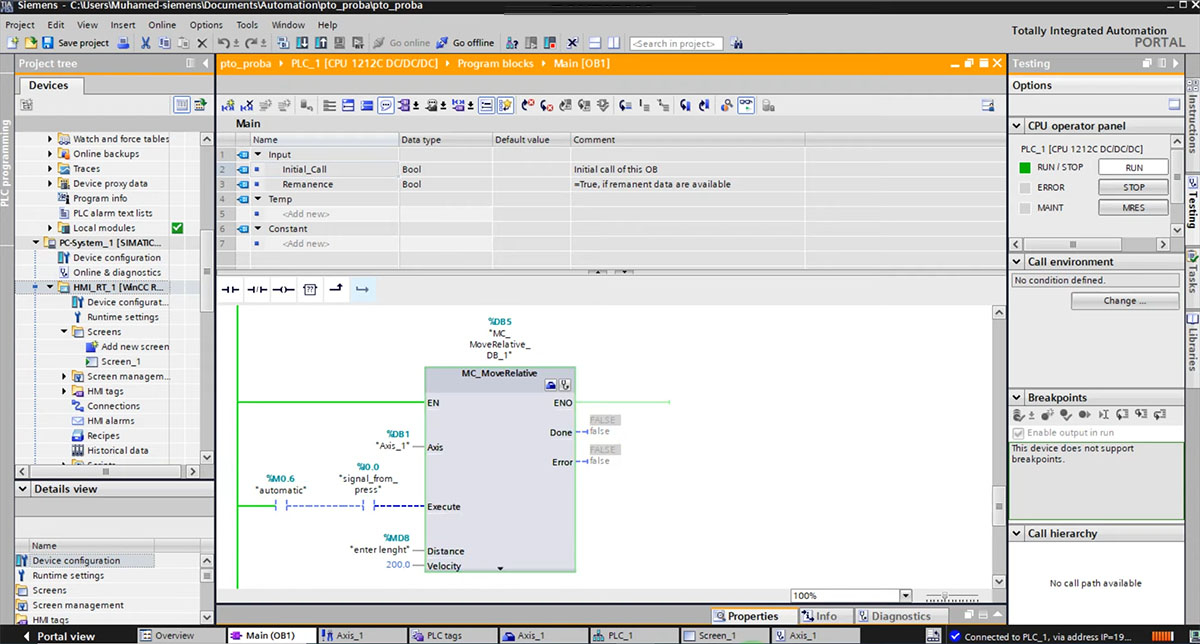The height and width of the screenshot is (644, 1200).
Task: Open the Help menu
Action: point(327,25)
